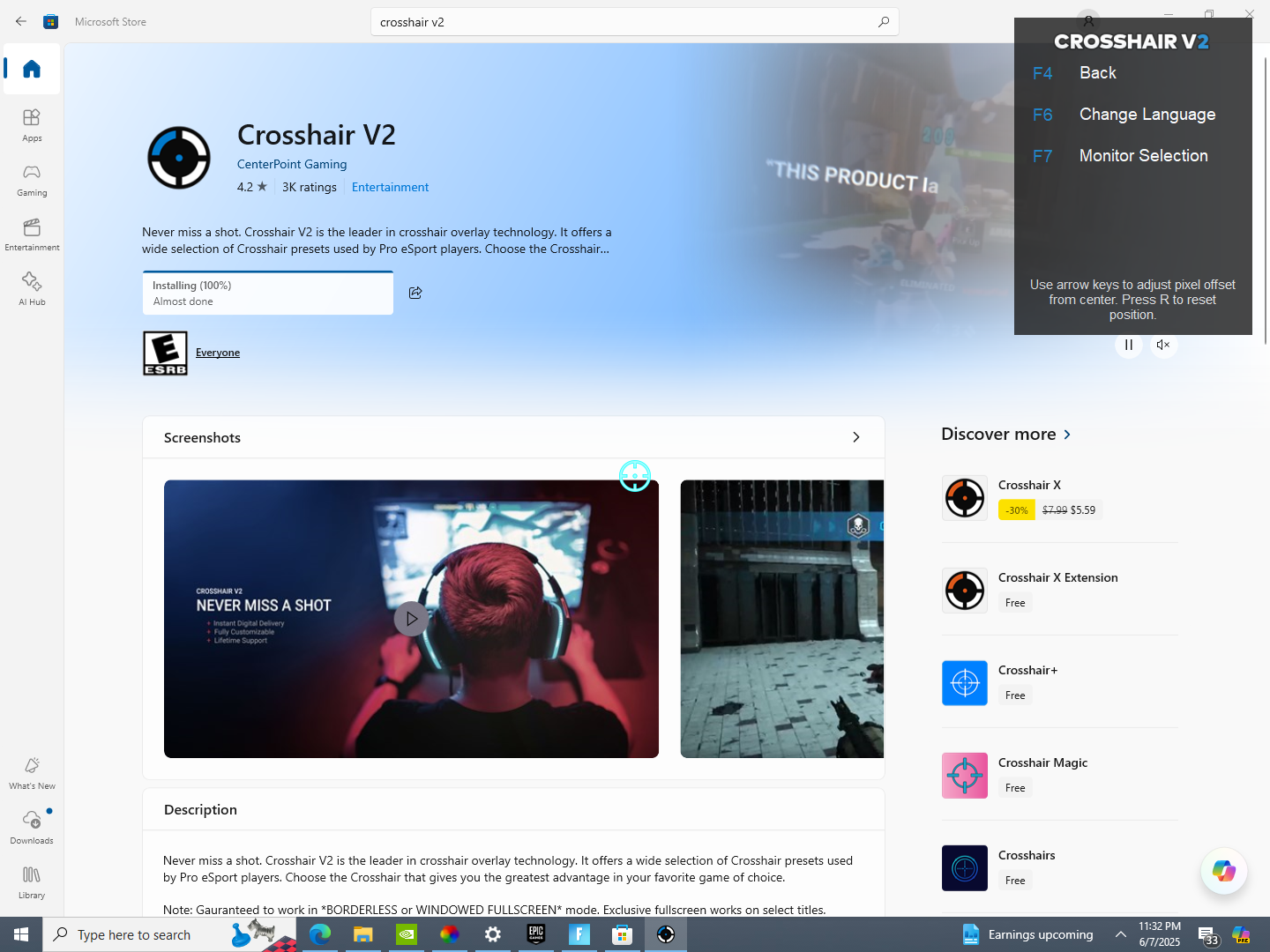Image resolution: width=1270 pixels, height=952 pixels.
Task: Open the Entertainment section in sidebar
Action: [32, 234]
